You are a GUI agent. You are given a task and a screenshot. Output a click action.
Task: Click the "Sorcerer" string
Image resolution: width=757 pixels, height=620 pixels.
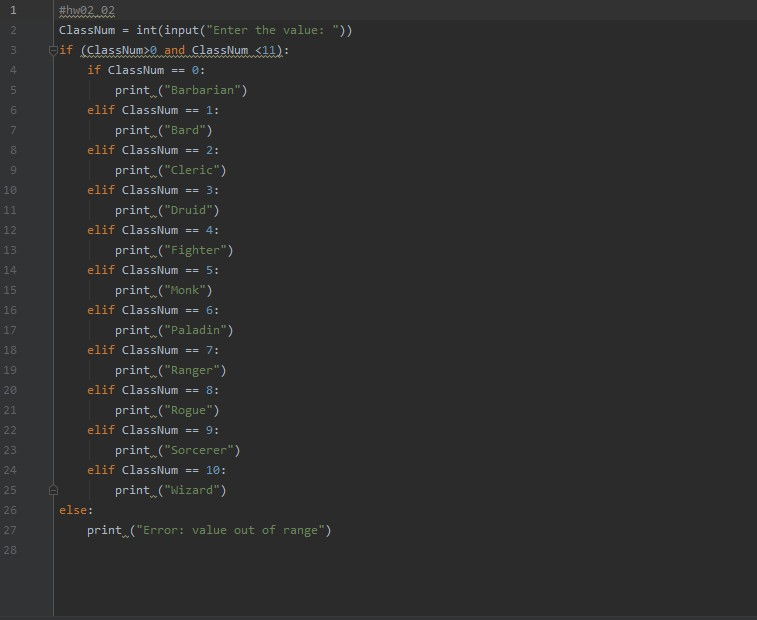(x=199, y=450)
